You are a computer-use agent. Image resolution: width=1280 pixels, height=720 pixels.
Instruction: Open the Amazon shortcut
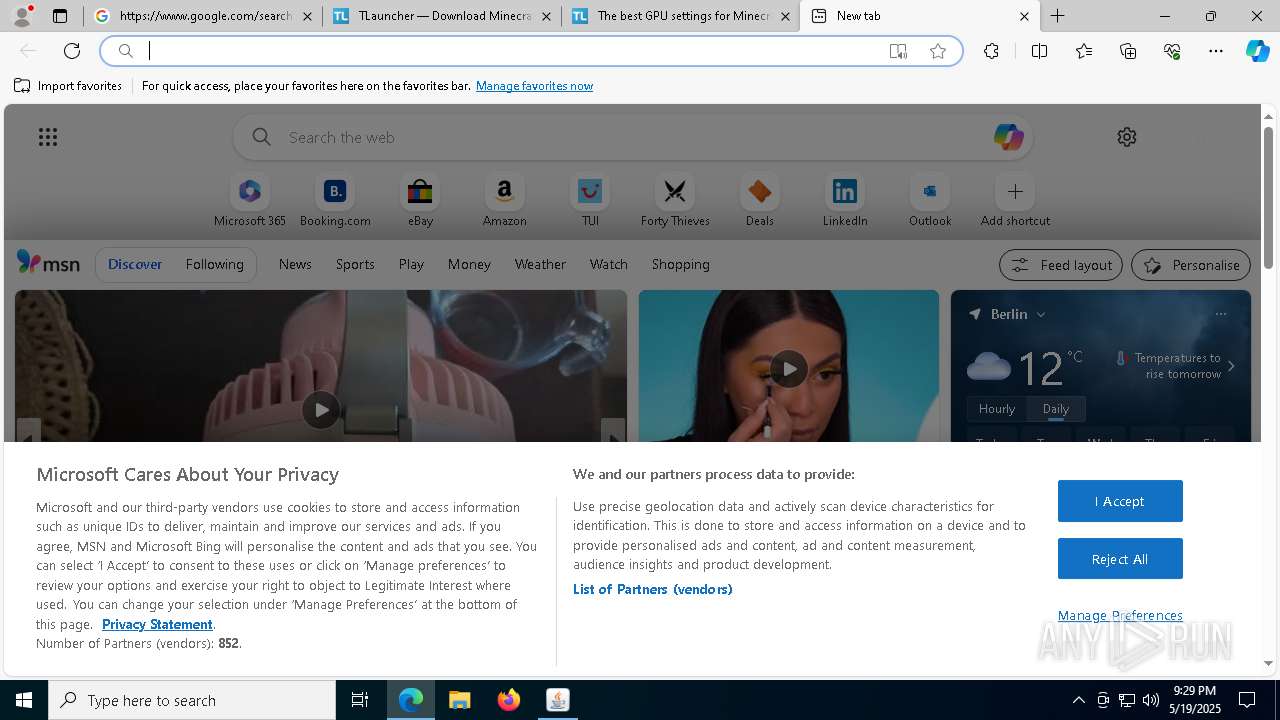[x=504, y=201]
